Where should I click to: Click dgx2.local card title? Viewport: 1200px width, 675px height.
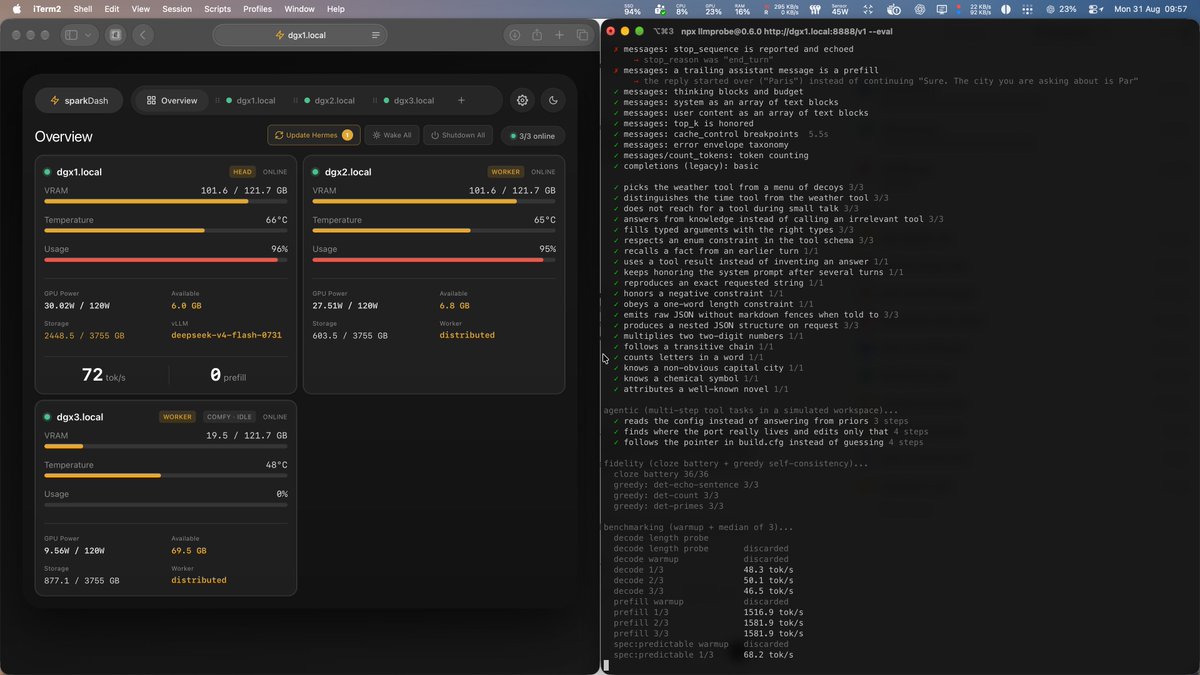[348, 172]
